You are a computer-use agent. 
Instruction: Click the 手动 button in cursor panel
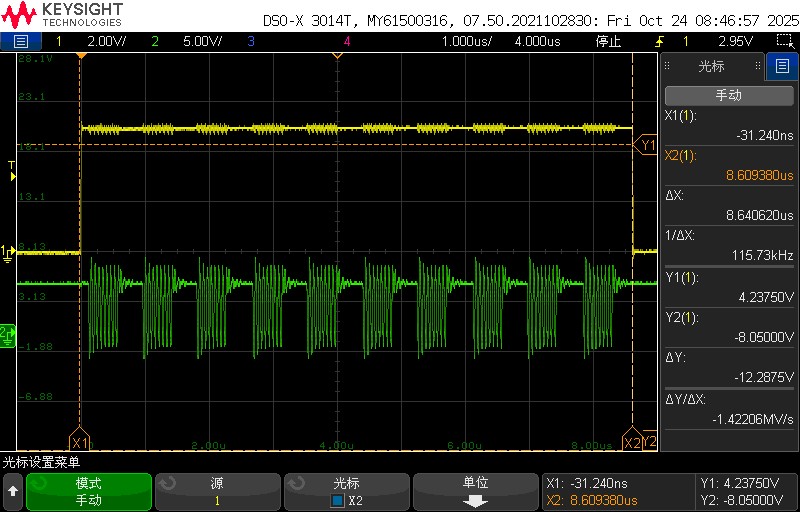click(728, 96)
